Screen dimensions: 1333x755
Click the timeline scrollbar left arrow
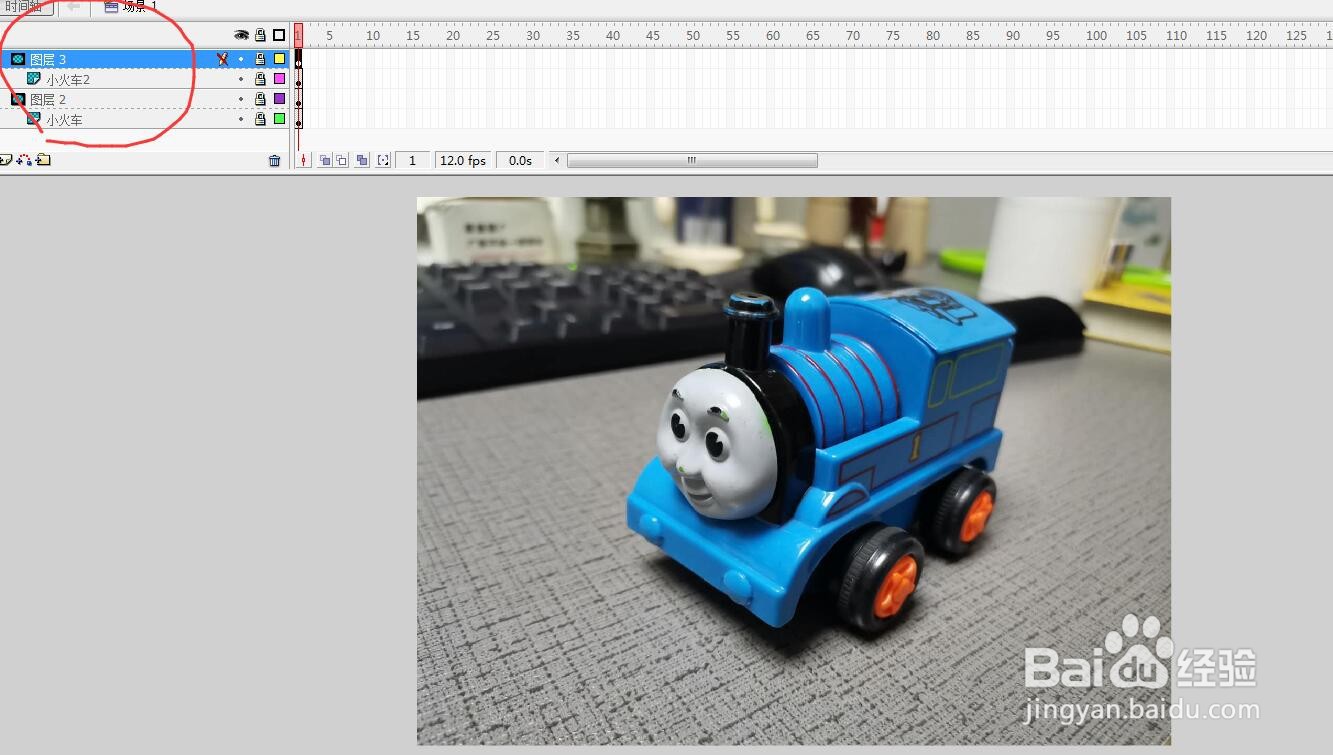click(x=558, y=160)
